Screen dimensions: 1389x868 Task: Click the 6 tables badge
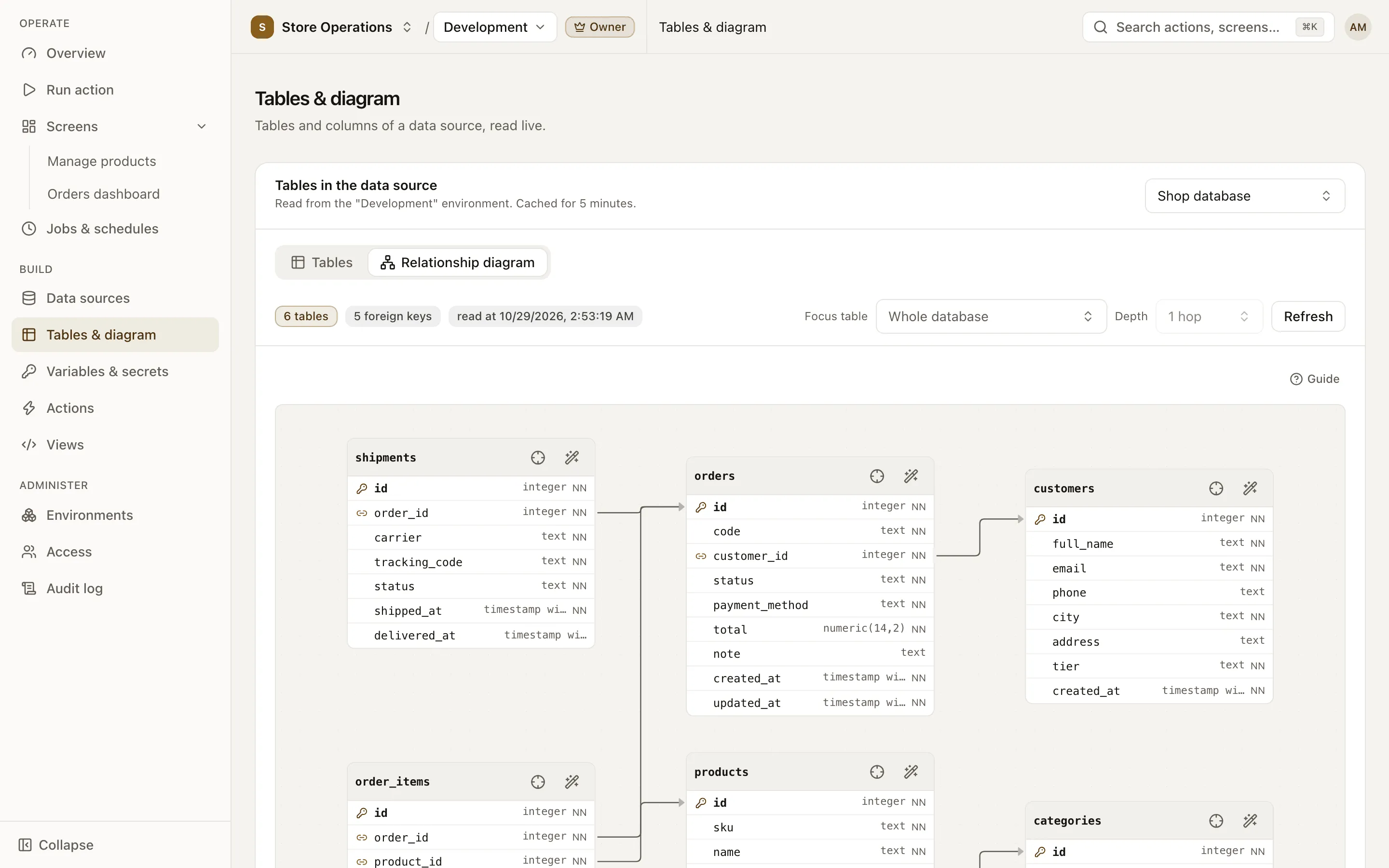[x=306, y=316]
